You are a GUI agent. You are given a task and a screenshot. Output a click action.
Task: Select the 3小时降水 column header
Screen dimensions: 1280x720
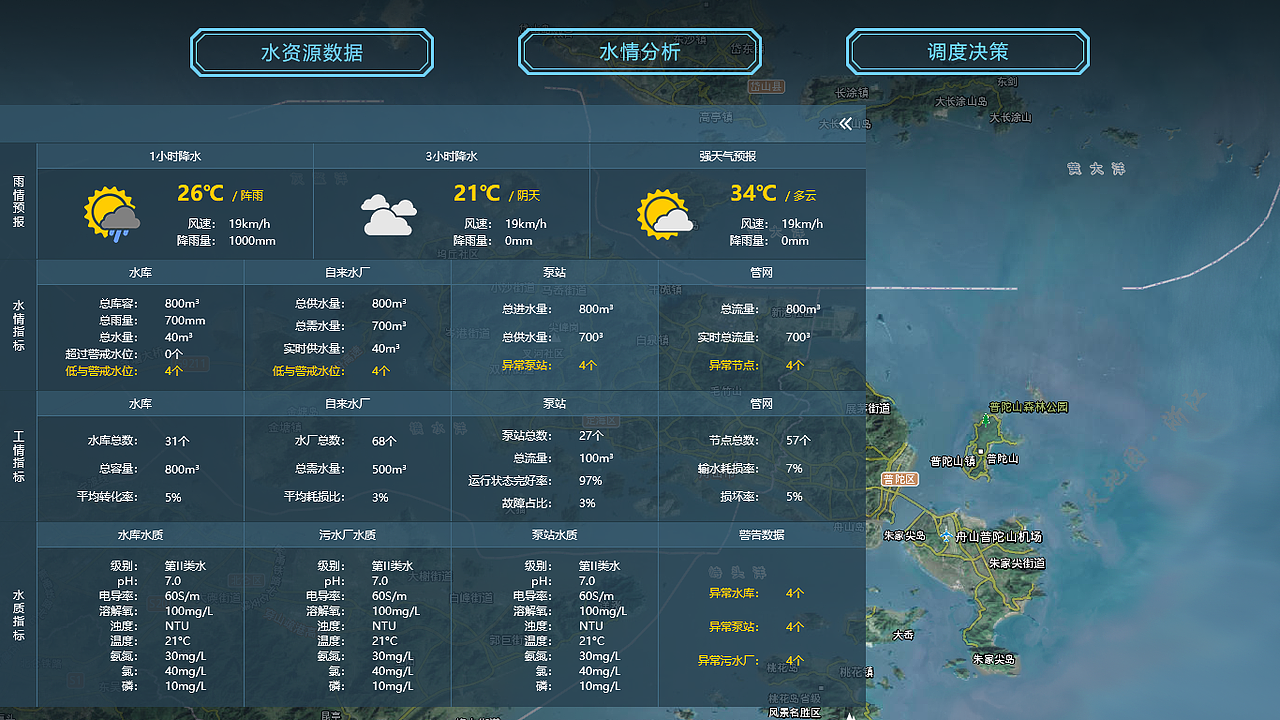451,156
